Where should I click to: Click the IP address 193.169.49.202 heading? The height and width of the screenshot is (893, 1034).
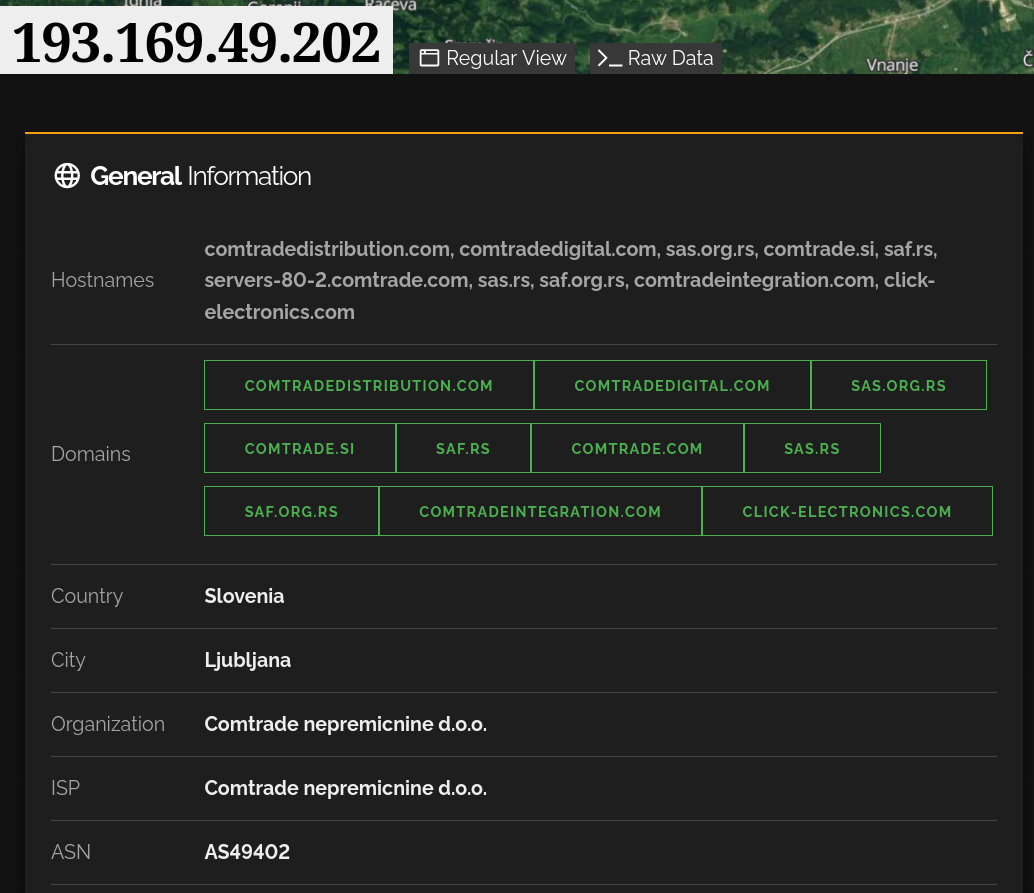(197, 43)
